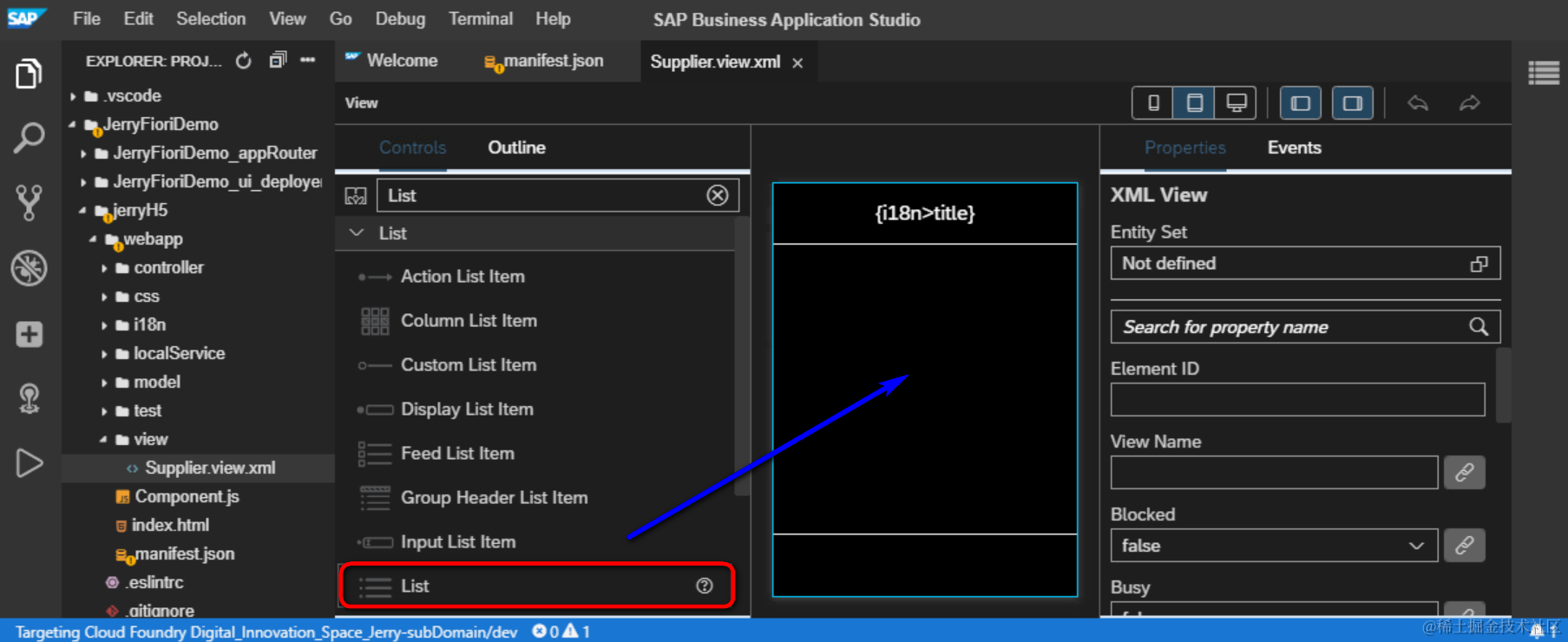
Task: Collapse the JerryFioriDemo folder
Action: pos(73,125)
